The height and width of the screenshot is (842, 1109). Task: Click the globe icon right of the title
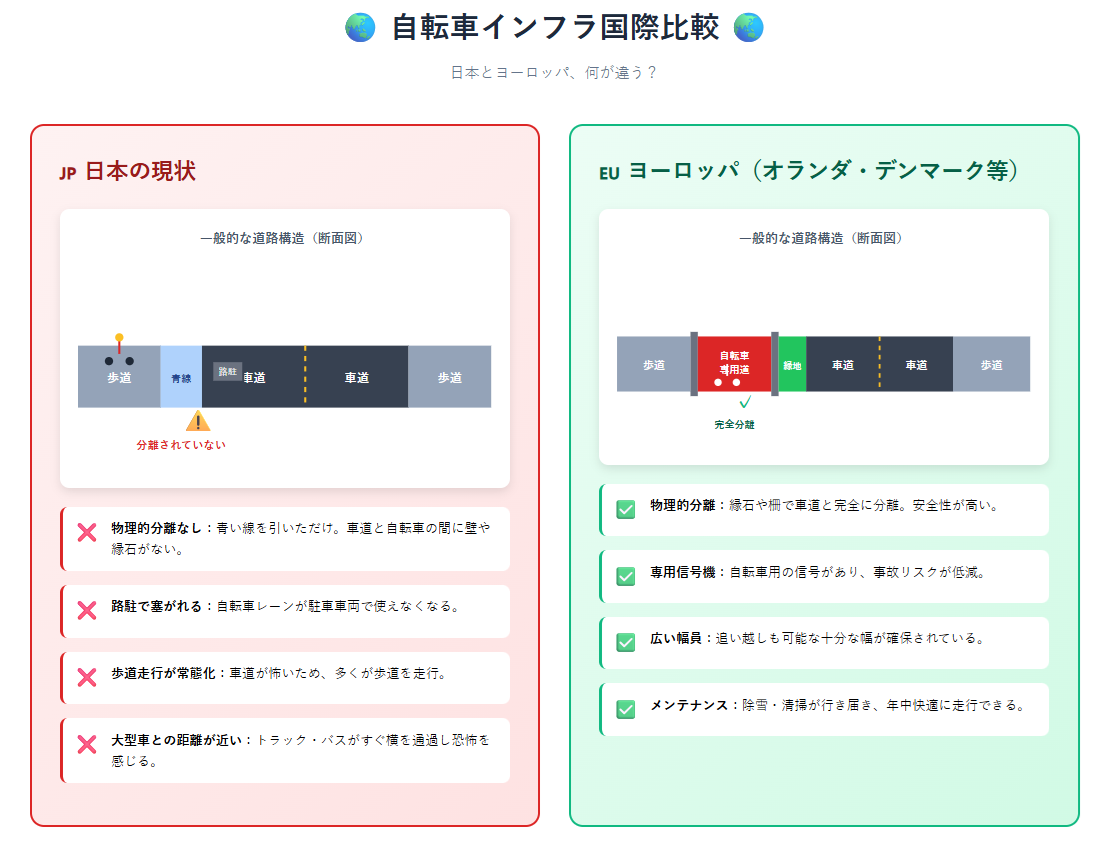[x=748, y=28]
